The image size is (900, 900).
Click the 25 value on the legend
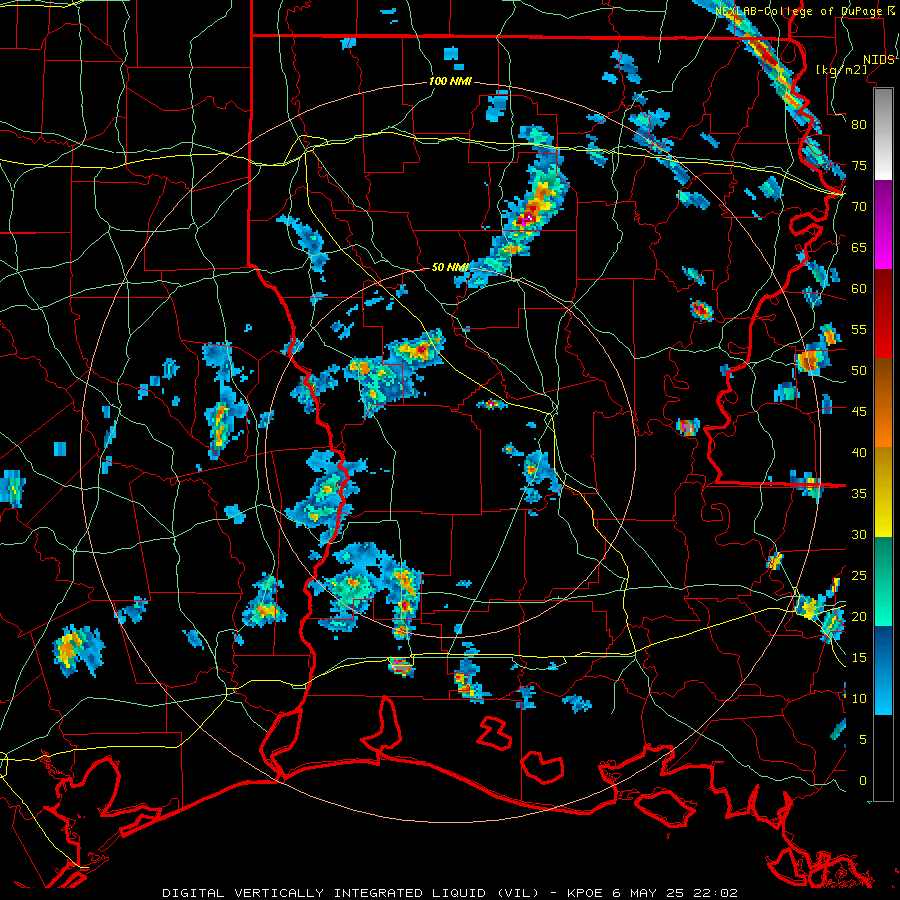tap(859, 576)
